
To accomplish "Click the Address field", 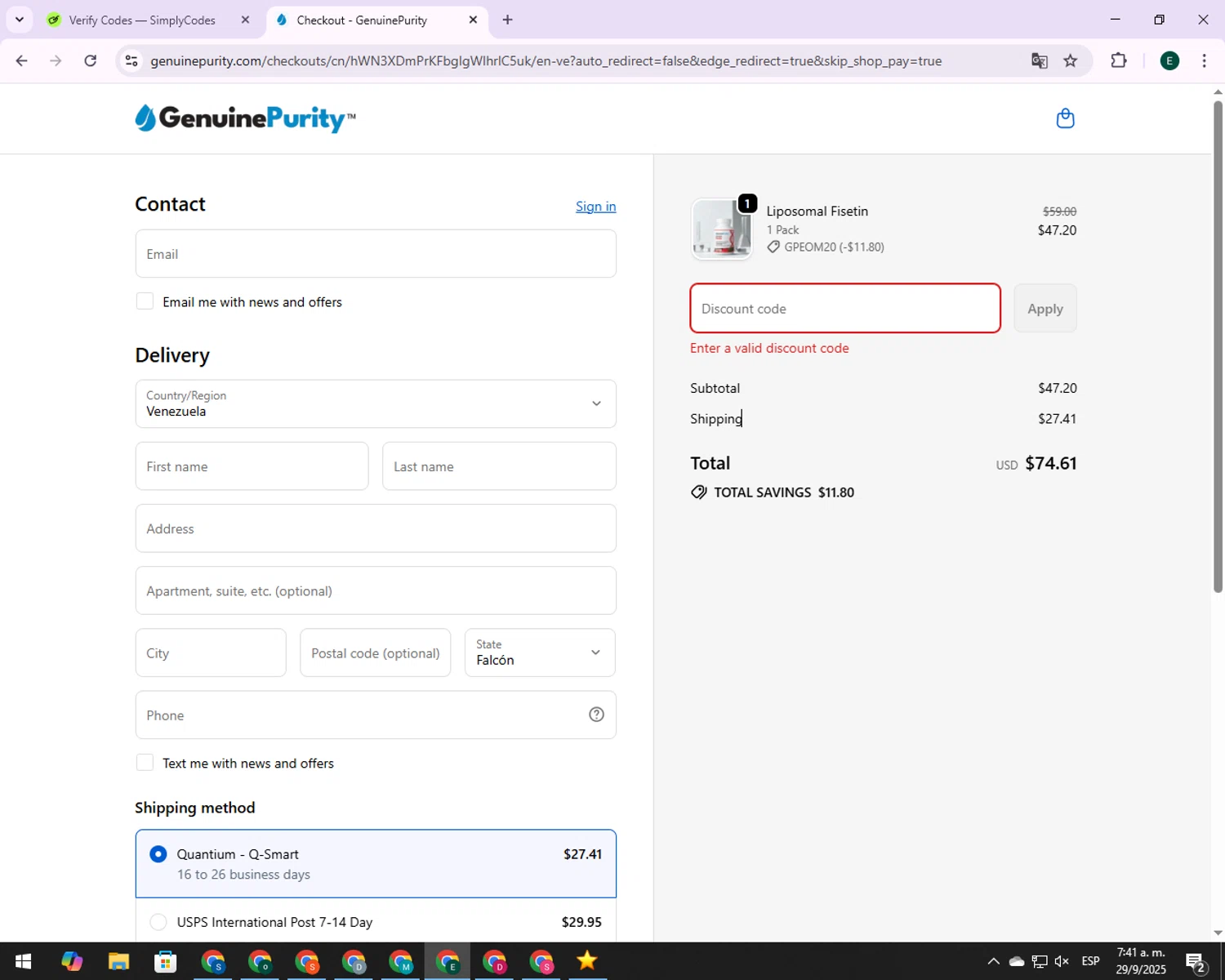I will point(376,528).
